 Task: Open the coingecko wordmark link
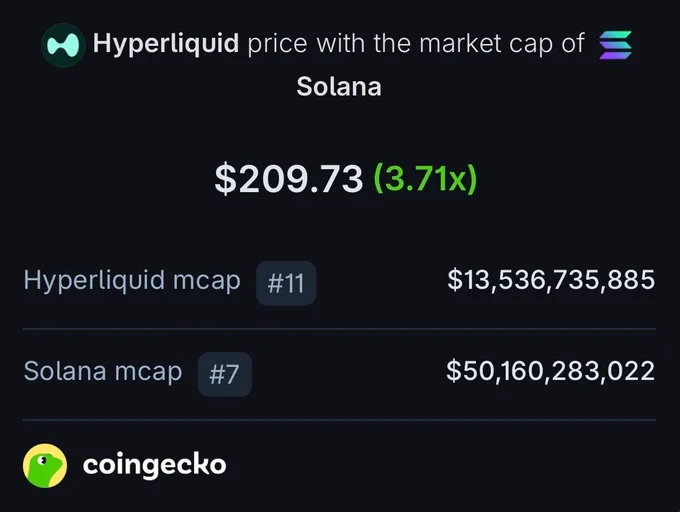pyautogui.click(x=154, y=465)
